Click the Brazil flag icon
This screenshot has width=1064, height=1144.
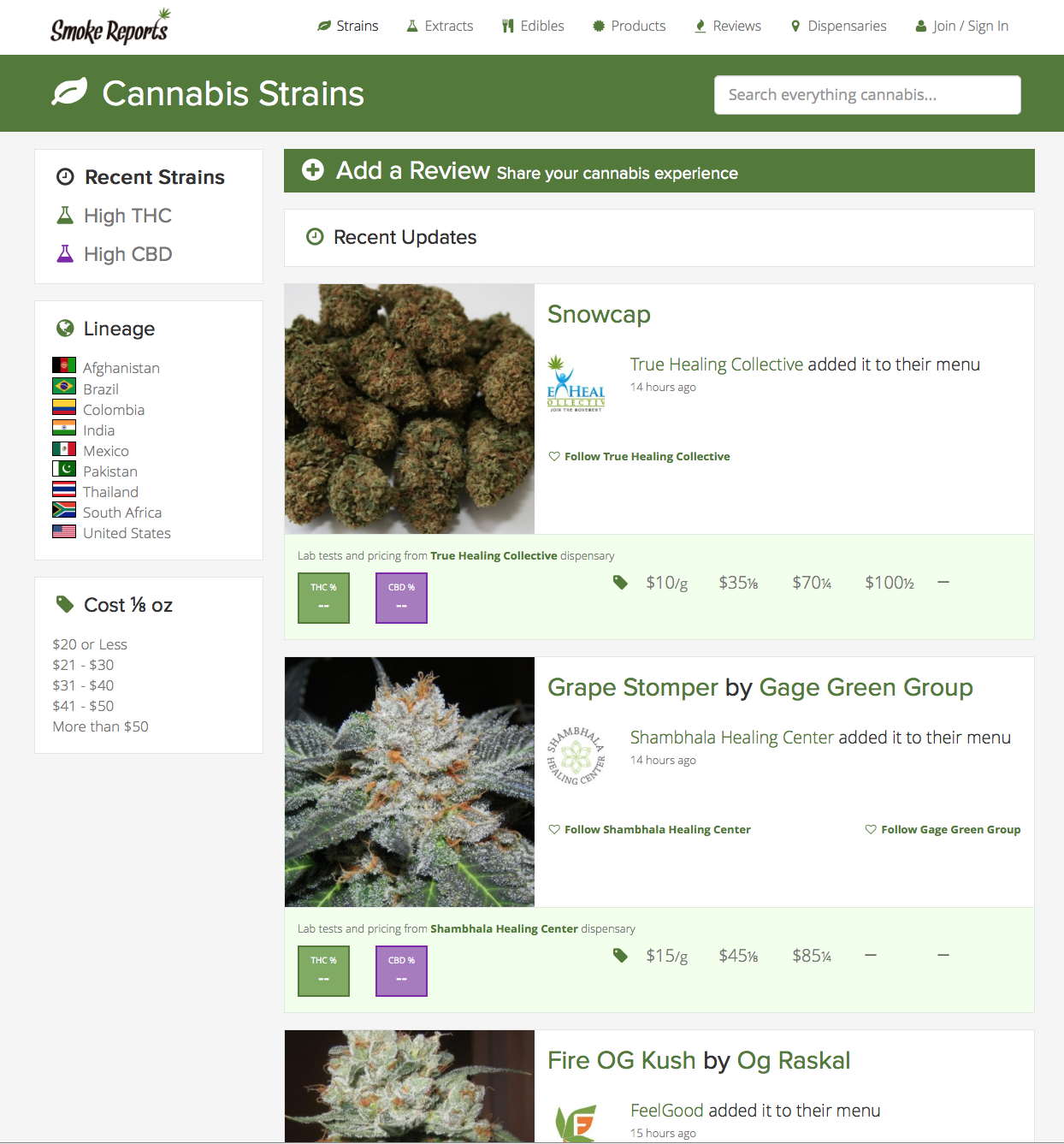[64, 387]
